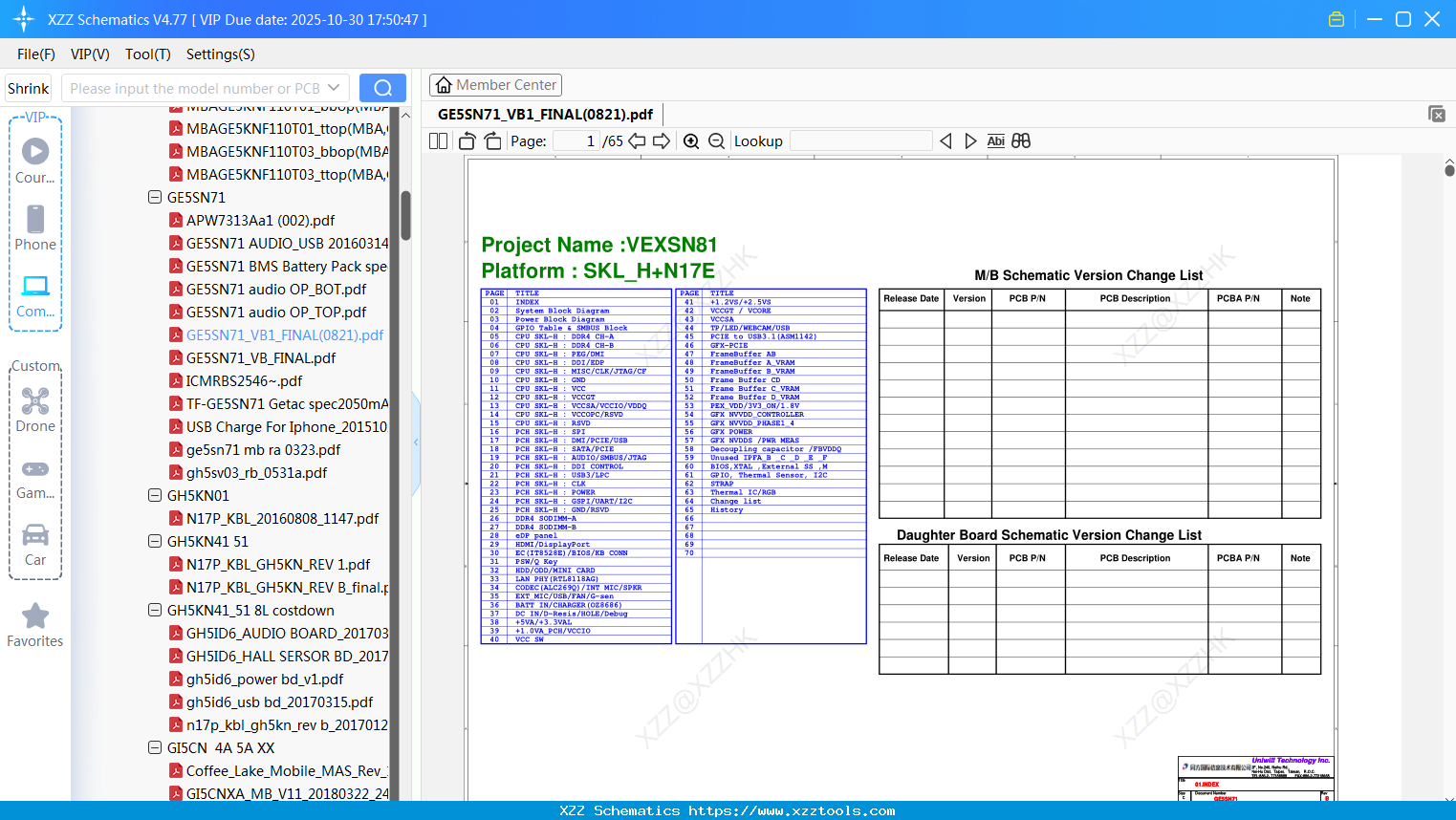1456x820 pixels.
Task: Open the Member Center home button
Action: (495, 85)
